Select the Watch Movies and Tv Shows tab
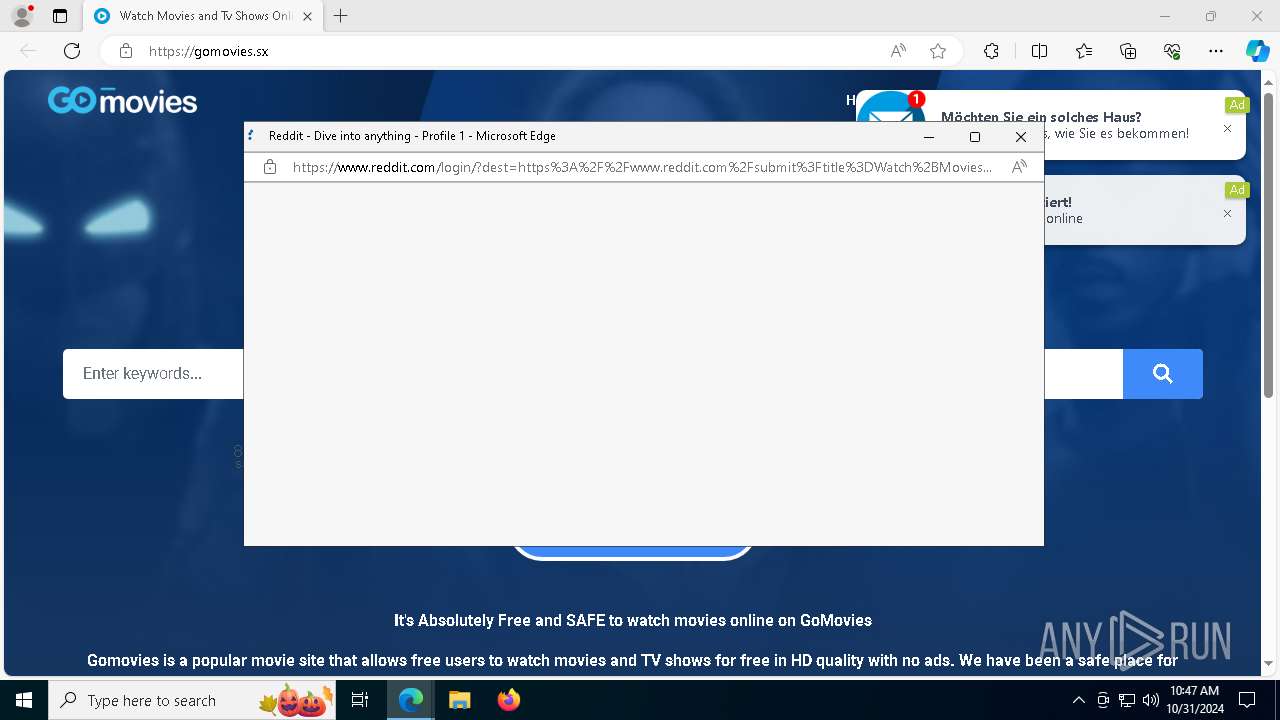The width and height of the screenshot is (1280, 720). pyautogui.click(x=203, y=16)
